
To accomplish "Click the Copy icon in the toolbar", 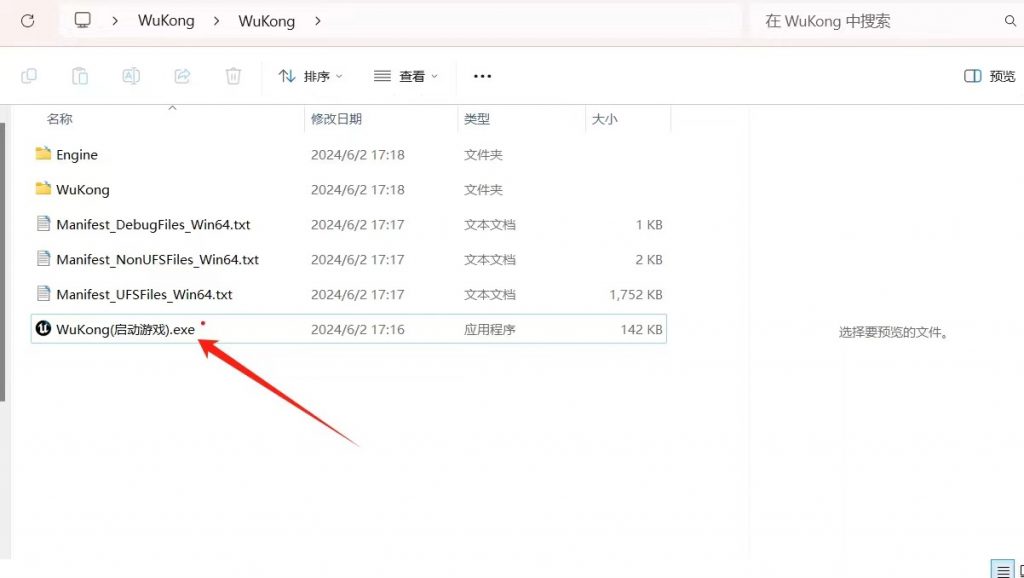I will pos(29,75).
